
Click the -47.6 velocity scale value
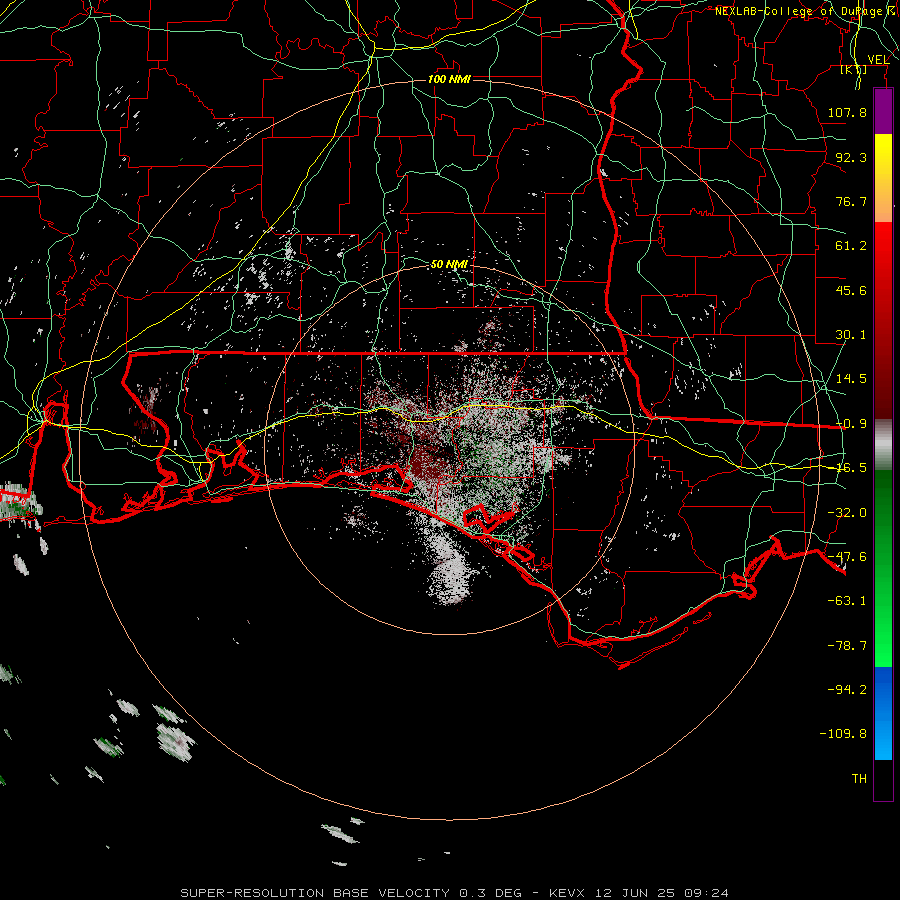(847, 557)
